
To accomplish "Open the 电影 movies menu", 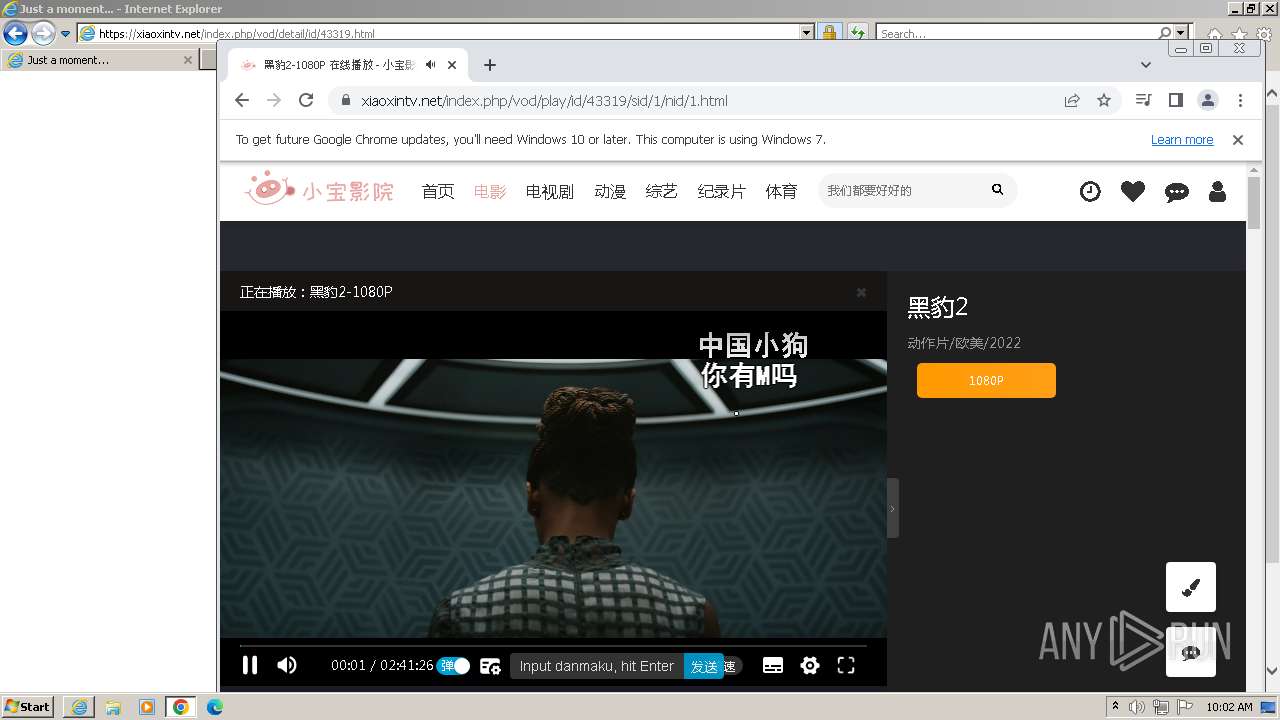I will click(490, 191).
